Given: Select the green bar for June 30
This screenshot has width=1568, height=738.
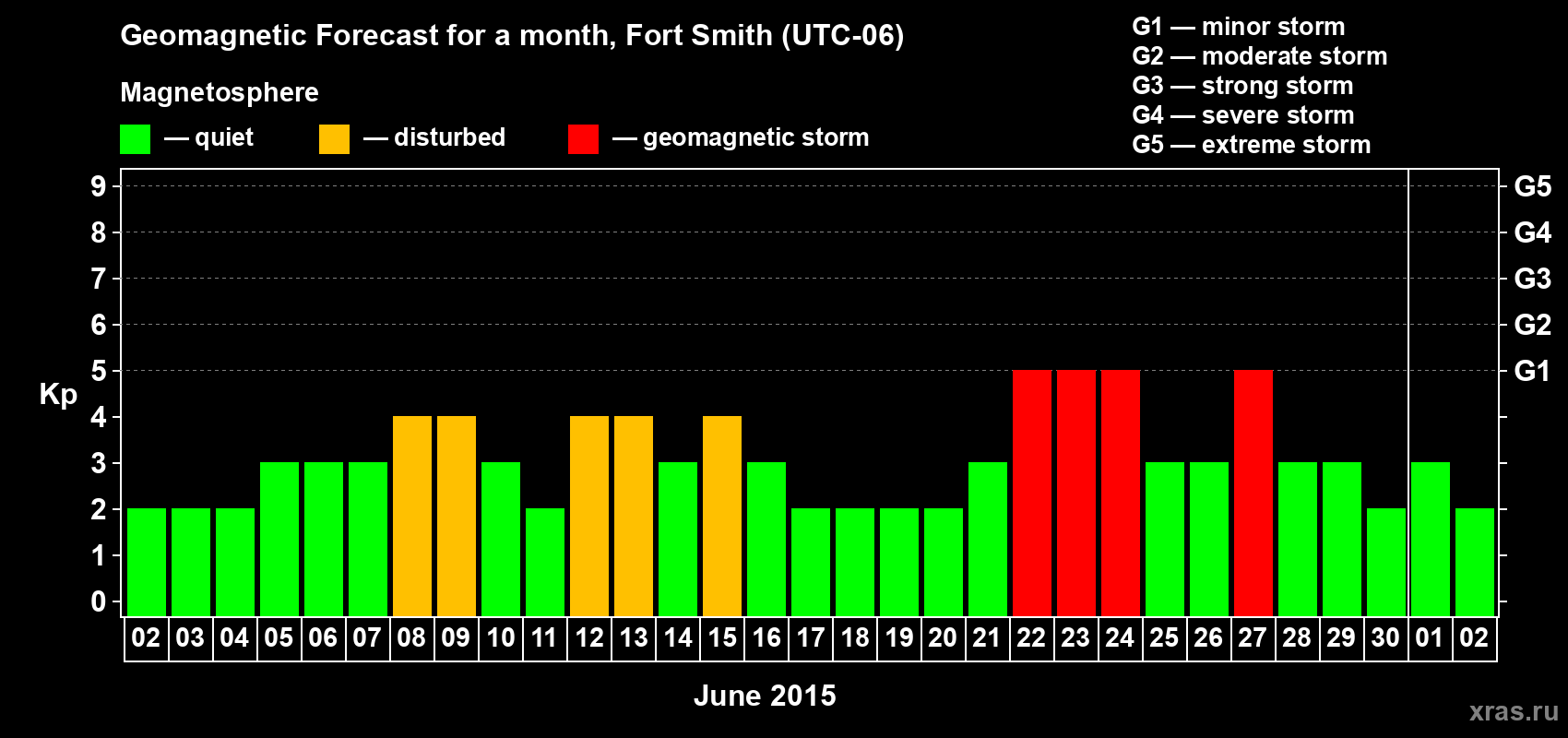Looking at the screenshot, I should pos(1386,562).
